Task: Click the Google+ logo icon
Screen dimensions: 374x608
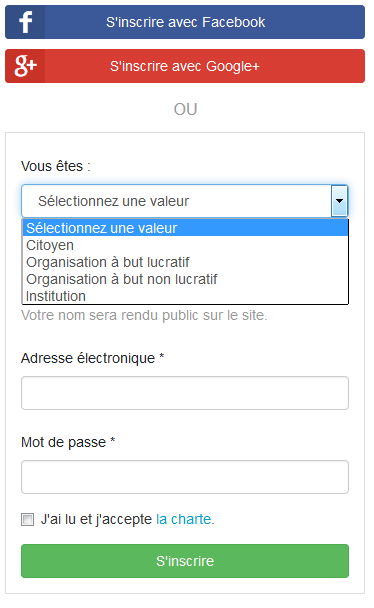Action: (26, 66)
